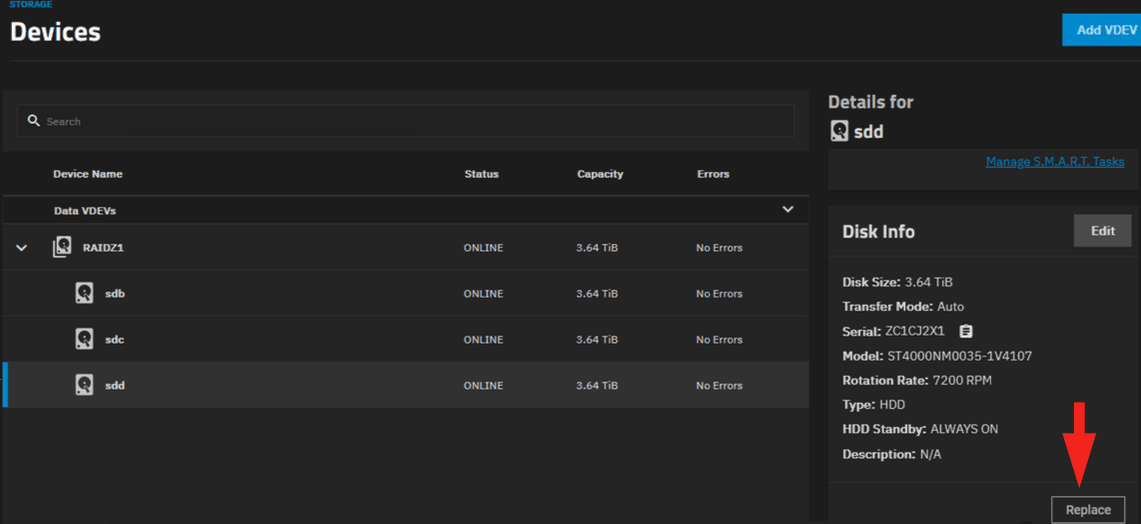Click the Status column header
This screenshot has width=1141, height=524.
pos(481,174)
